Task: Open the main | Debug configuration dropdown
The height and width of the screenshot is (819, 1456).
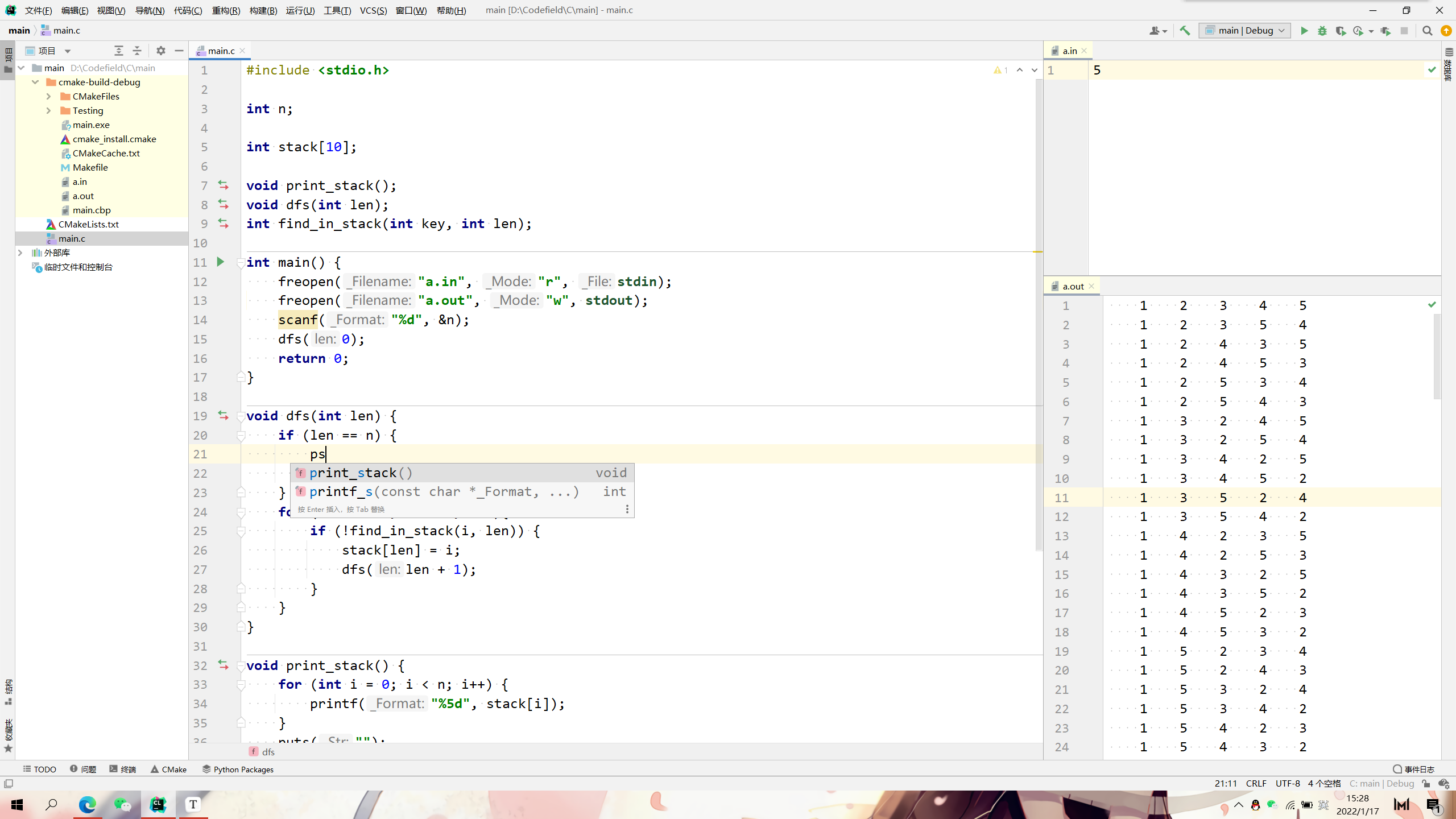Action: pyautogui.click(x=1244, y=31)
